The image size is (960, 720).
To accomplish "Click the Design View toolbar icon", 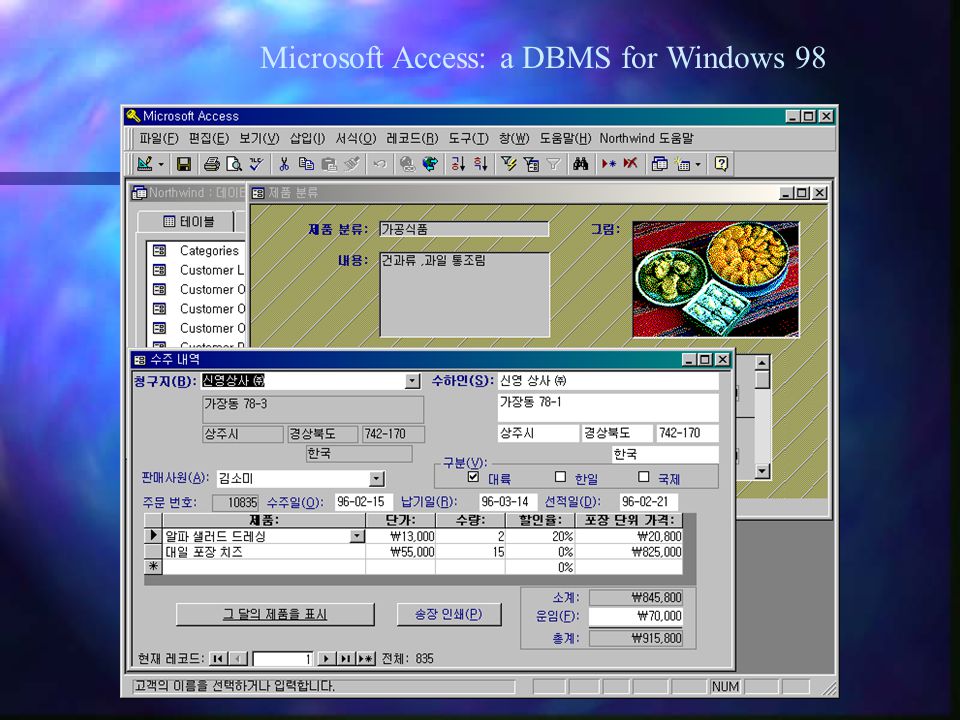I will click(145, 164).
